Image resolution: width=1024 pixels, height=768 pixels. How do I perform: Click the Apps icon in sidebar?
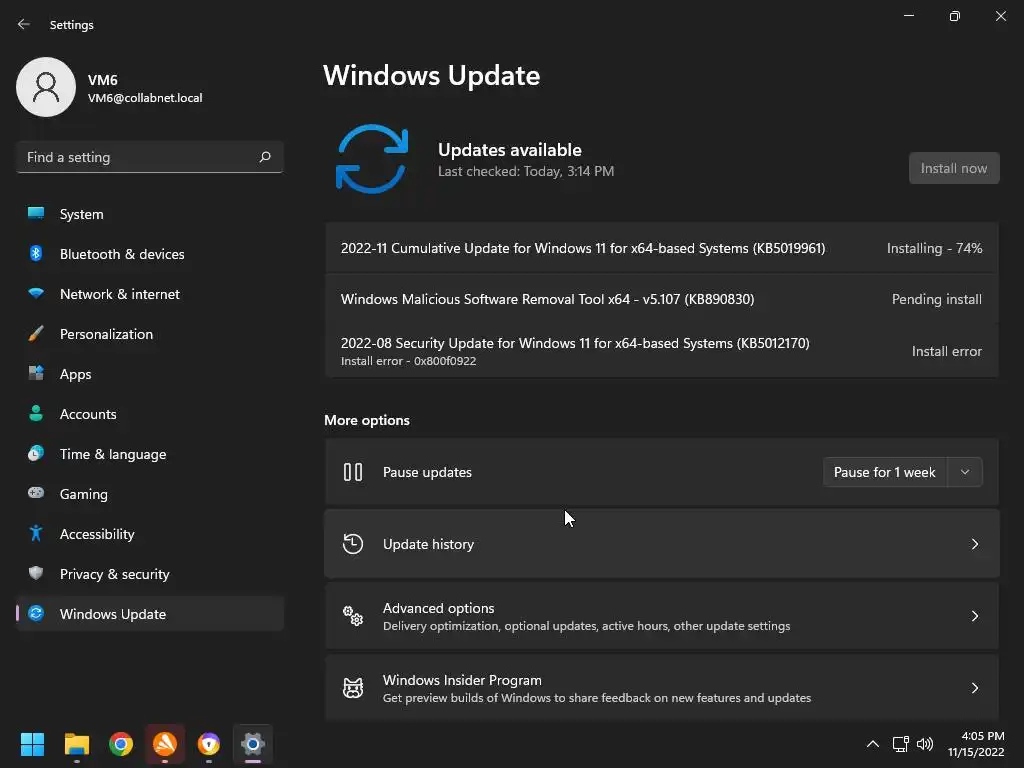36,374
